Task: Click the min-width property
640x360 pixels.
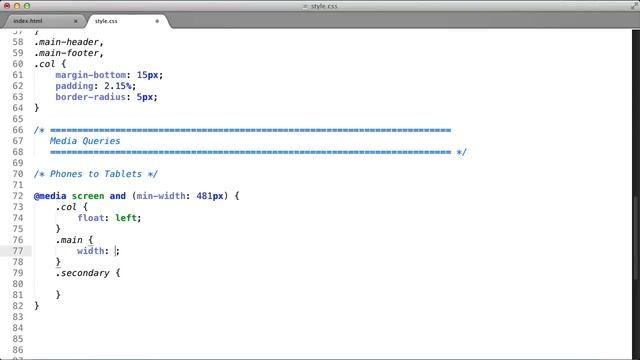Action: click(161, 196)
